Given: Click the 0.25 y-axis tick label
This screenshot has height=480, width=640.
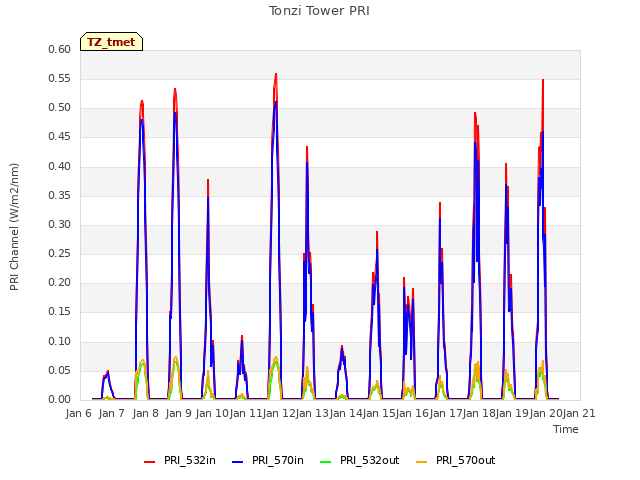Looking at the screenshot, I should click(60, 253).
